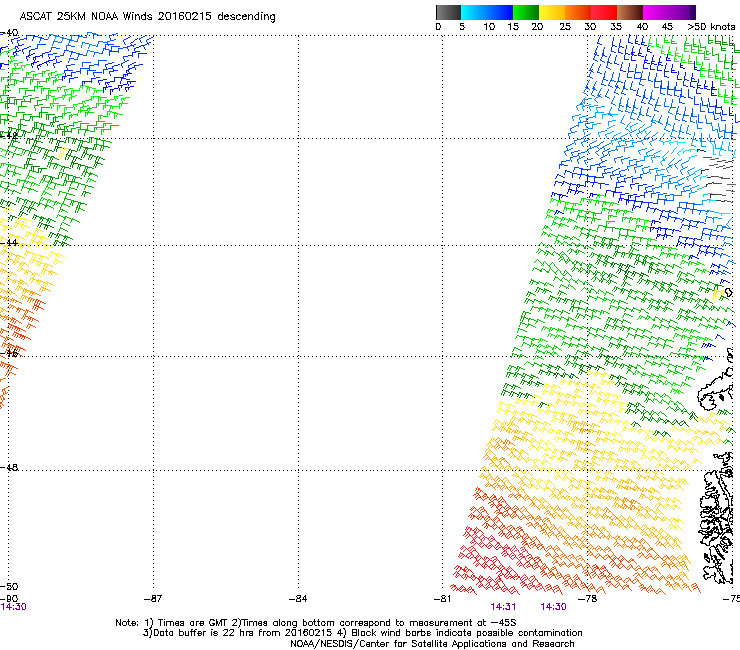Select the red 30-35 knots legend segment
The image size is (740, 650).
(604, 12)
